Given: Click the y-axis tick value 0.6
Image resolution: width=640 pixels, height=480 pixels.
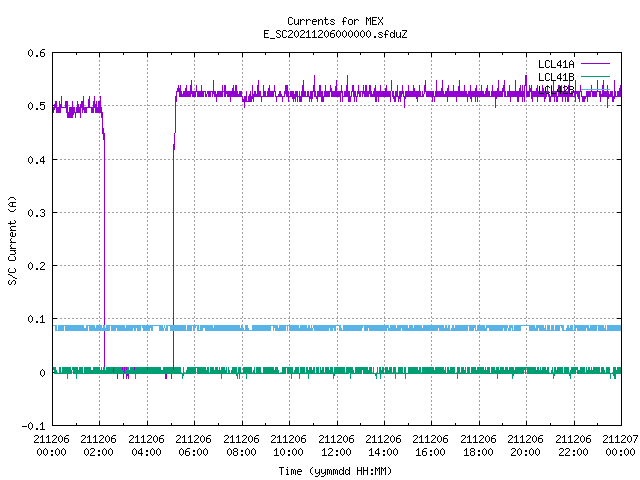Looking at the screenshot, I should (x=36, y=53).
